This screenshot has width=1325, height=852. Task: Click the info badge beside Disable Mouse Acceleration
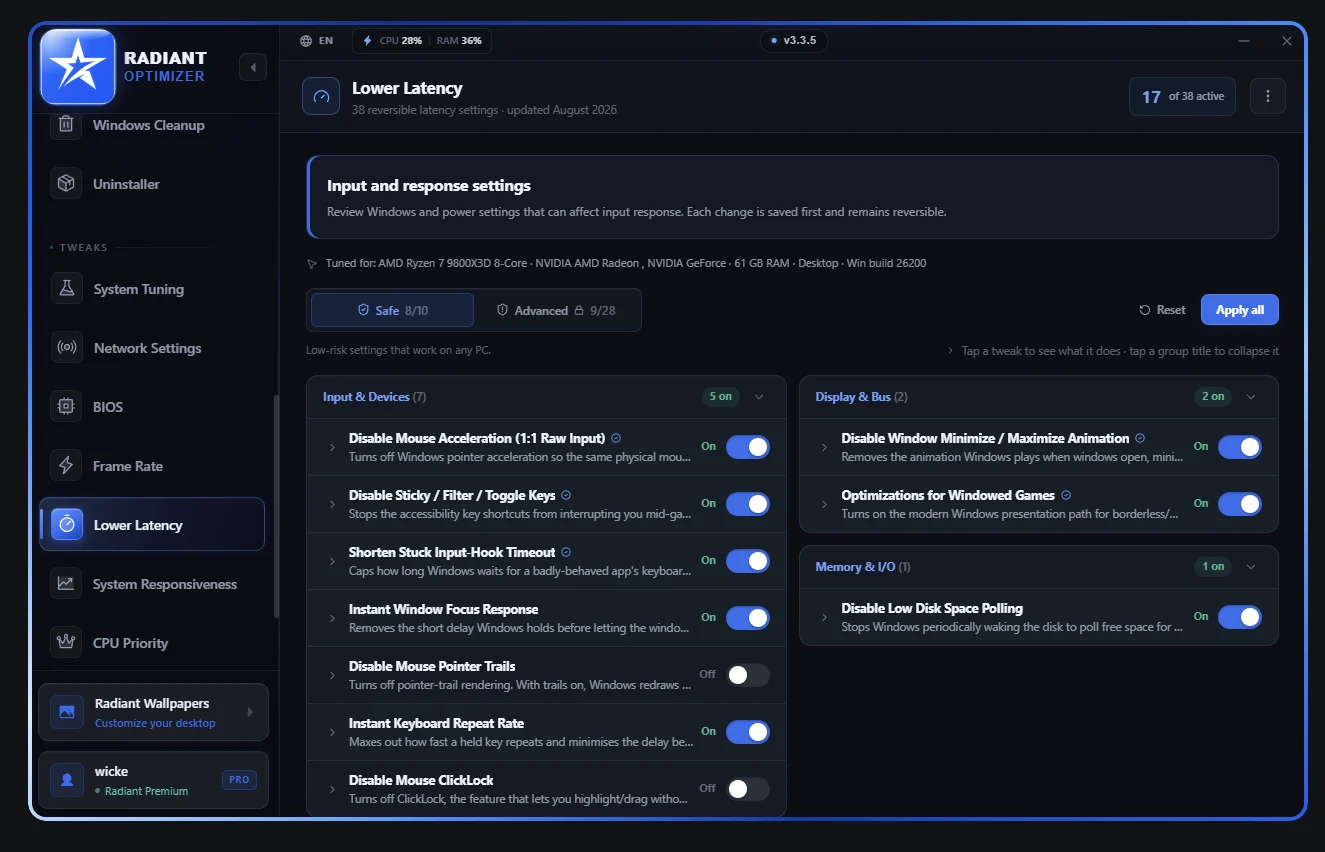(x=616, y=438)
